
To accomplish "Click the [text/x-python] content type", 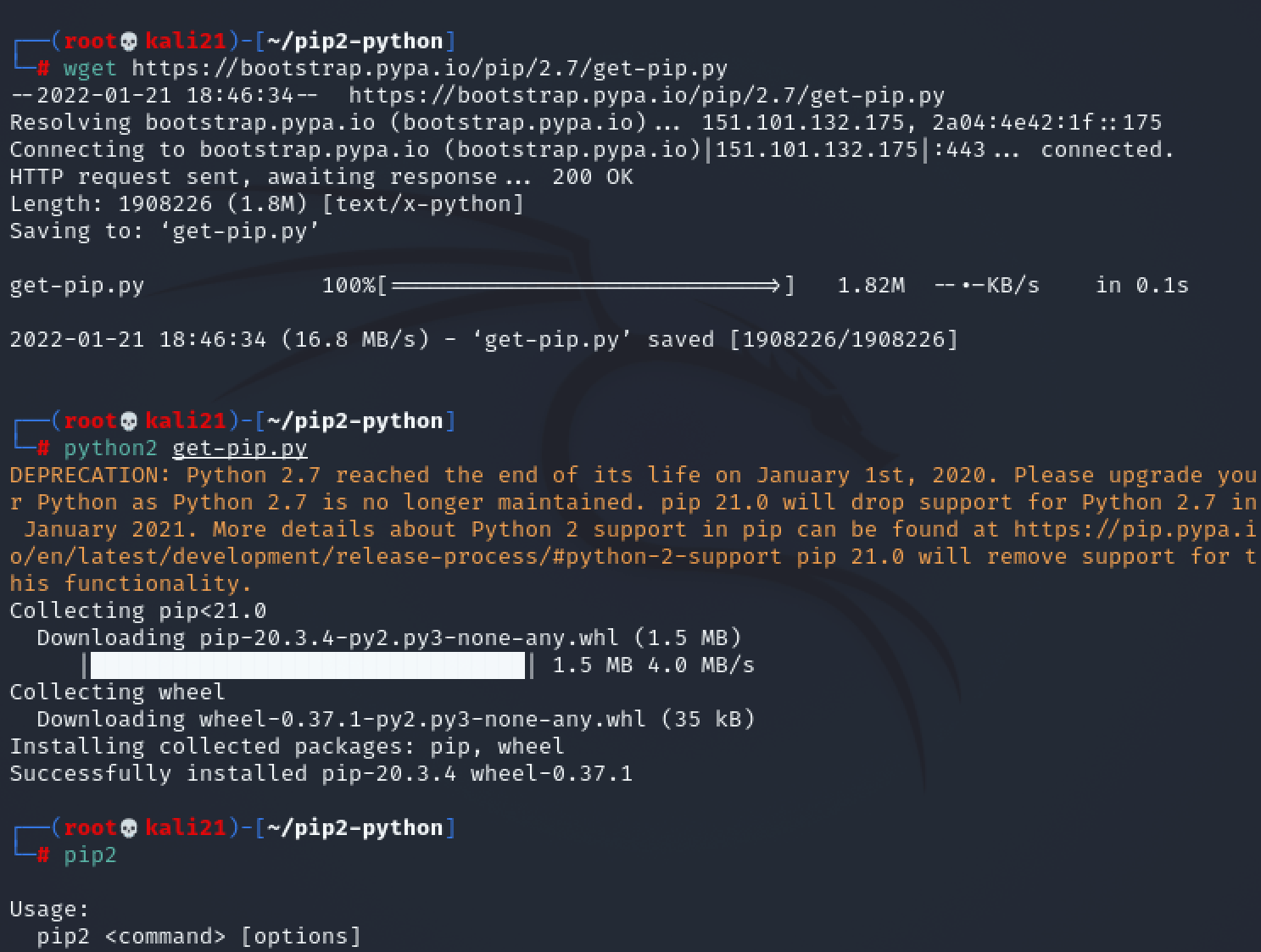I will [423, 204].
